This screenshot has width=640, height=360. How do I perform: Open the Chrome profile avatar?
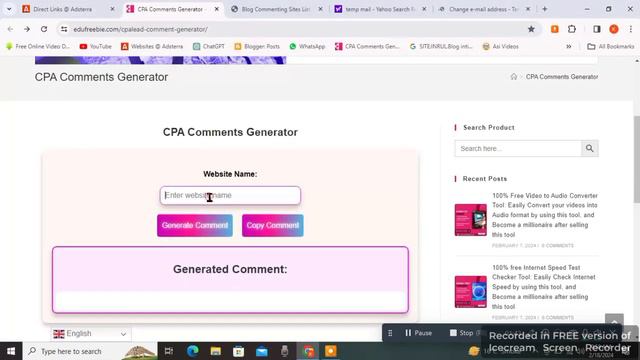[x=614, y=29]
